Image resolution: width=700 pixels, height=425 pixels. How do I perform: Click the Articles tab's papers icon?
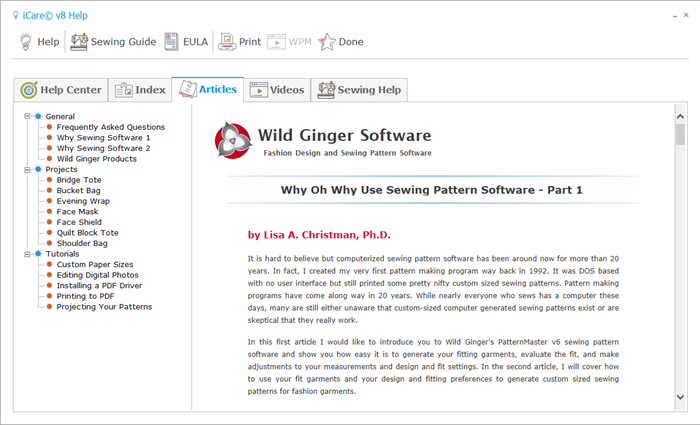(x=188, y=89)
